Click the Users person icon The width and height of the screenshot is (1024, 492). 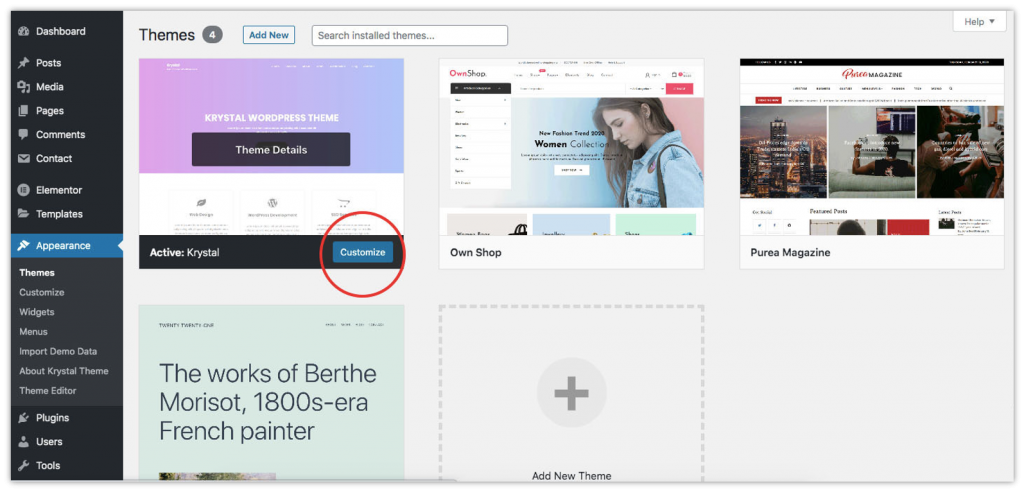pos(24,442)
